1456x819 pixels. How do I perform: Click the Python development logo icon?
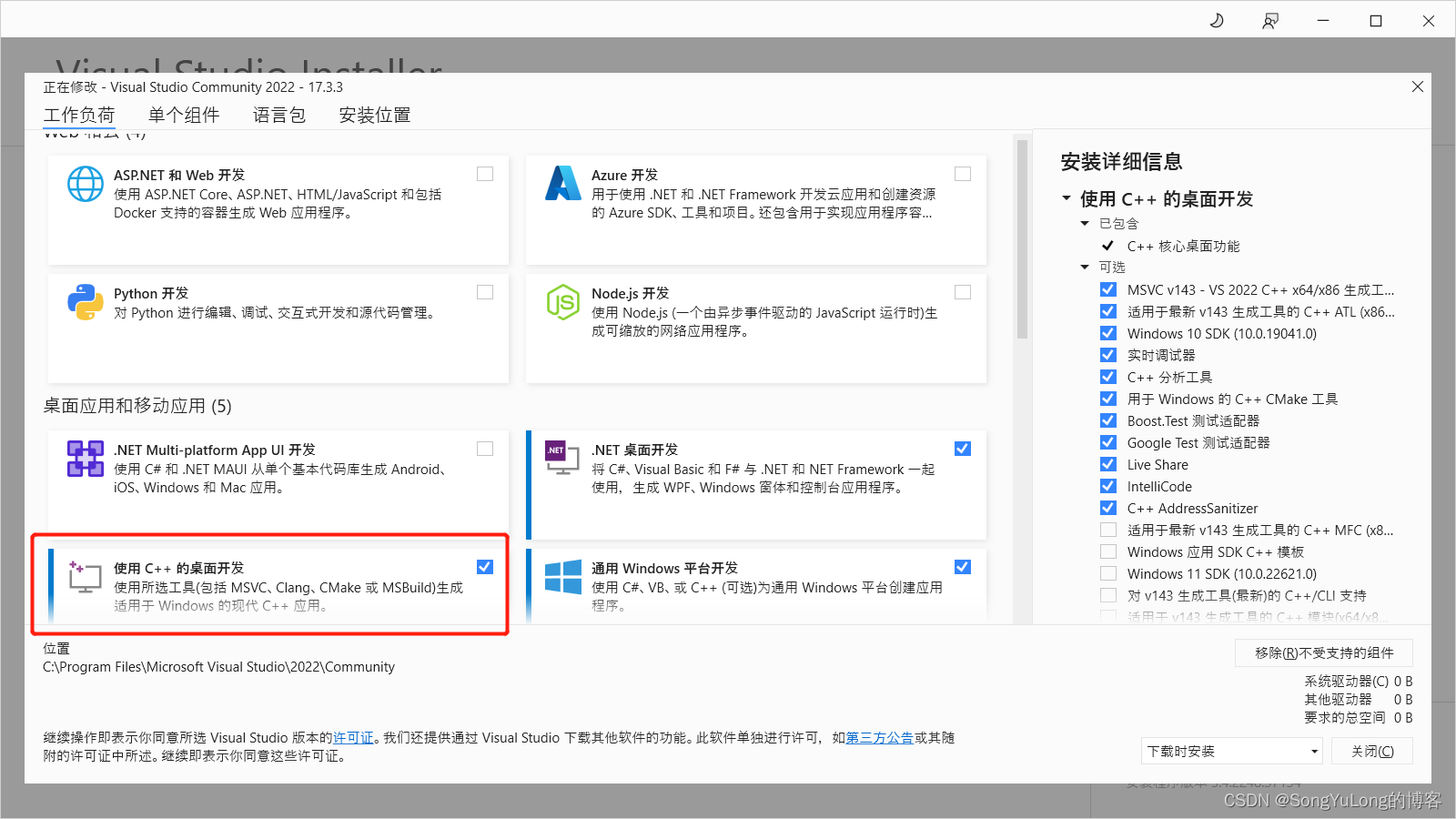(x=86, y=302)
